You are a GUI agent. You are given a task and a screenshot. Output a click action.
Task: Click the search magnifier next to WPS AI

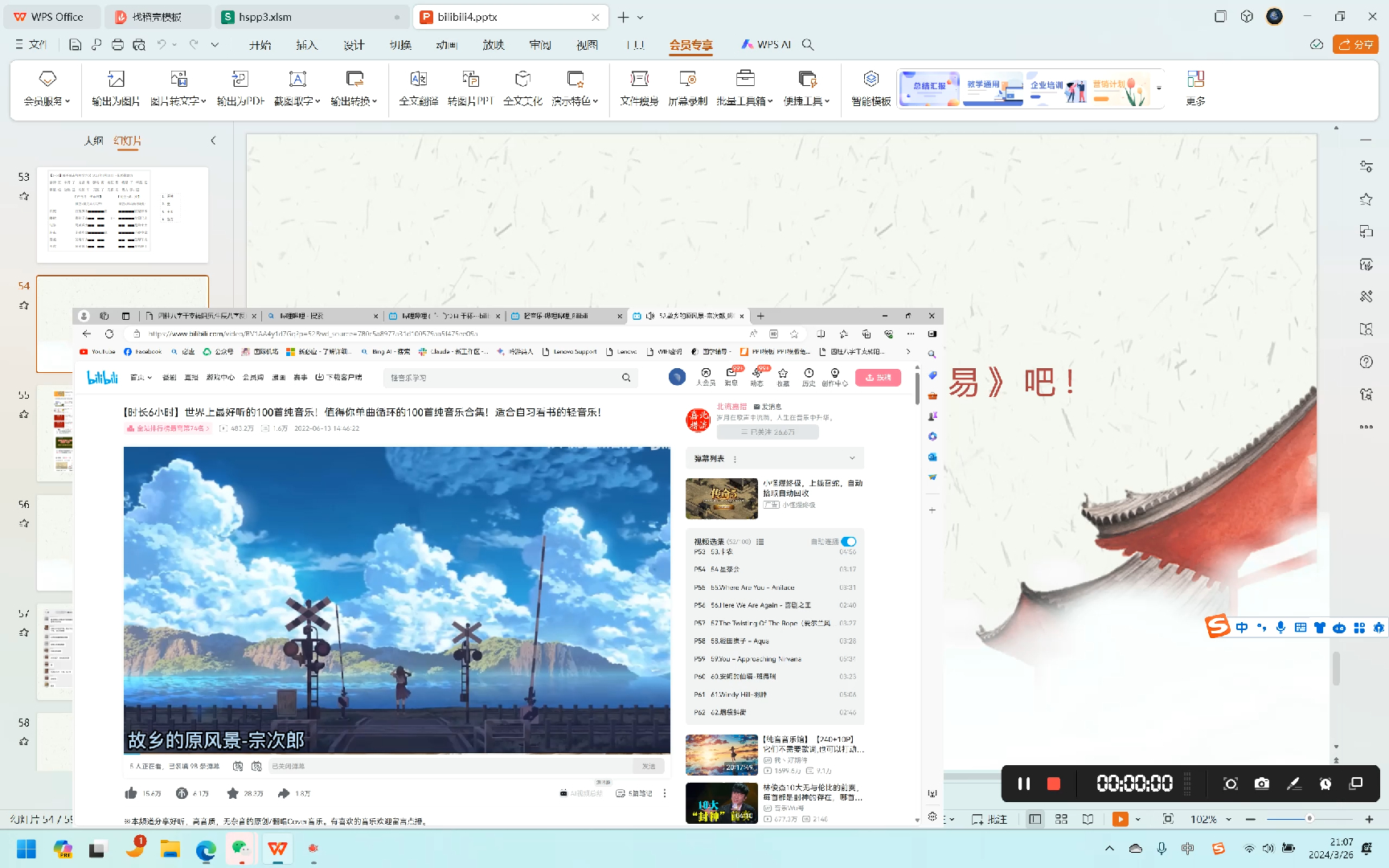[x=808, y=45]
